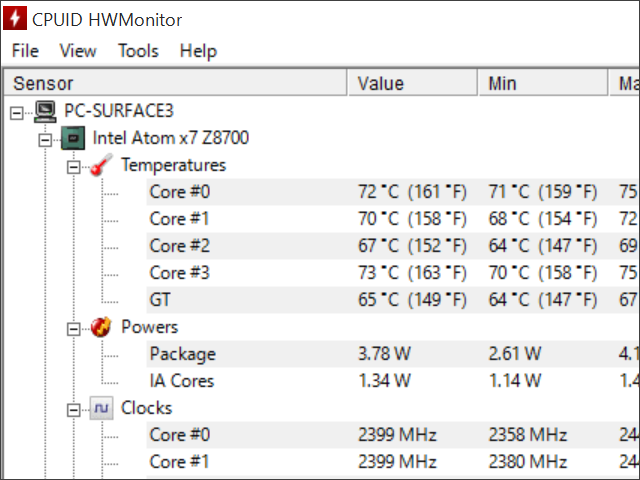Click the Intel Atom processor chip icon
The height and width of the screenshot is (480, 640).
click(73, 138)
